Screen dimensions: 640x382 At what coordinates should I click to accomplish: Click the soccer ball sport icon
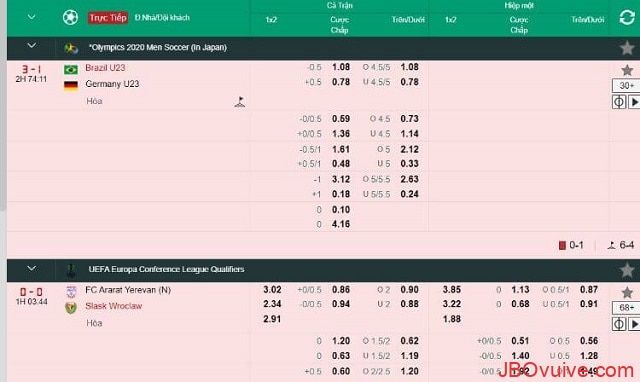click(x=70, y=18)
